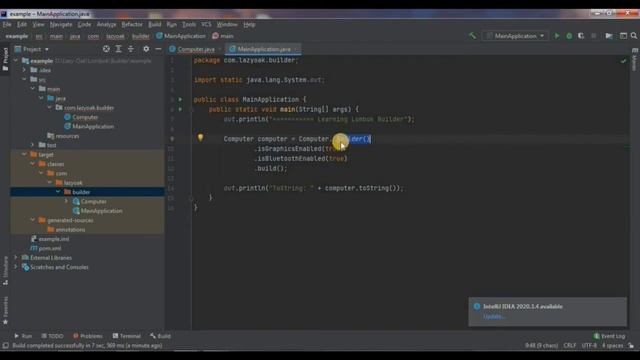Open the Favorites side tool tab

tap(5, 310)
